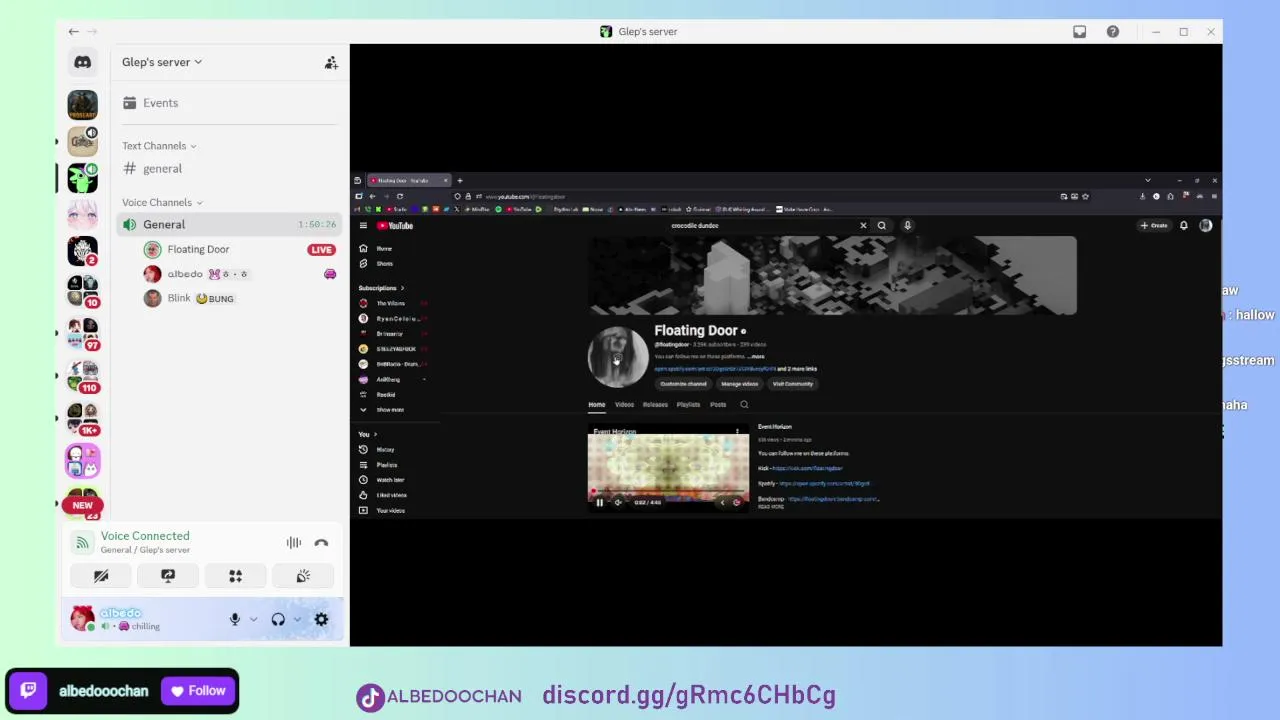Click YouTube voice search microphone

coord(908,226)
